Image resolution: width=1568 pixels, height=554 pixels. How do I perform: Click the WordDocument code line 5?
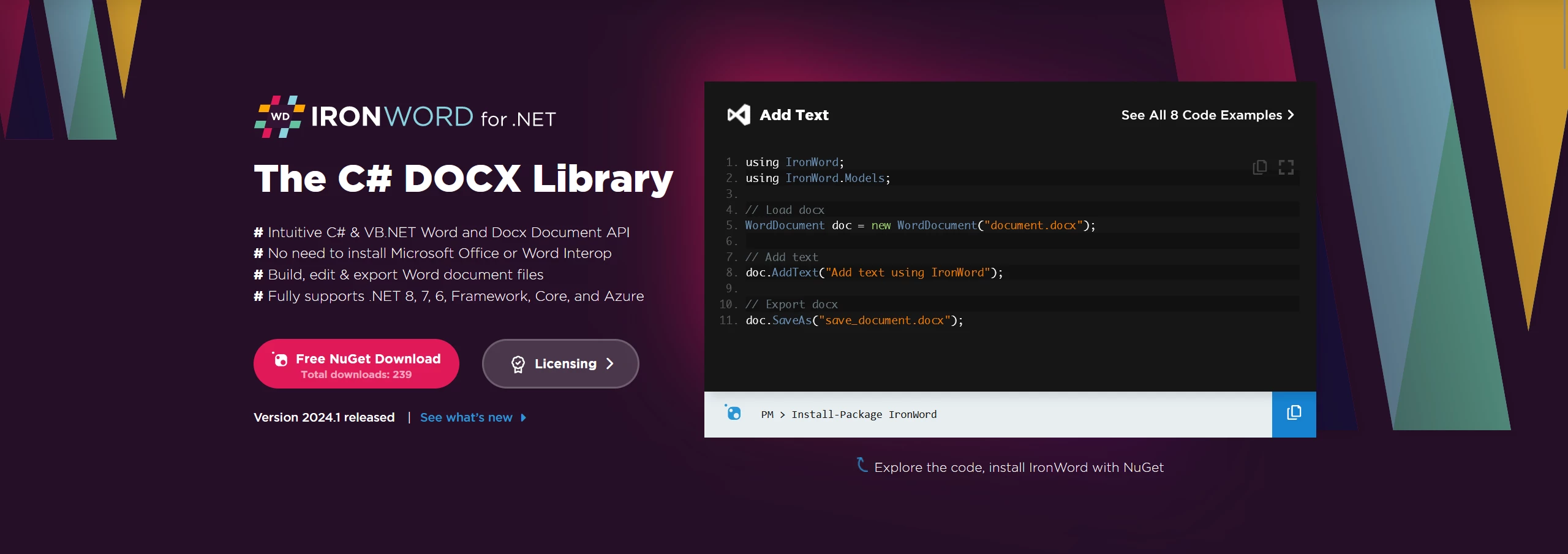pos(919,226)
